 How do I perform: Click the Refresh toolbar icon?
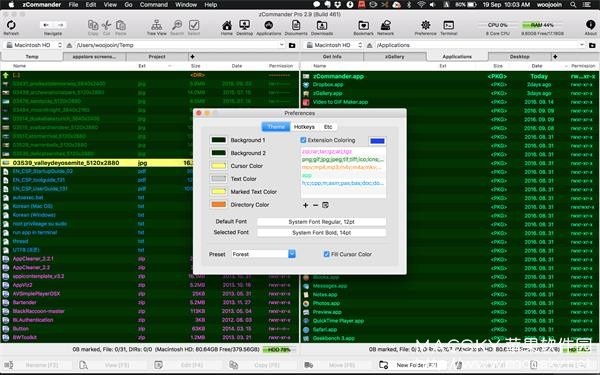[x=11, y=25]
